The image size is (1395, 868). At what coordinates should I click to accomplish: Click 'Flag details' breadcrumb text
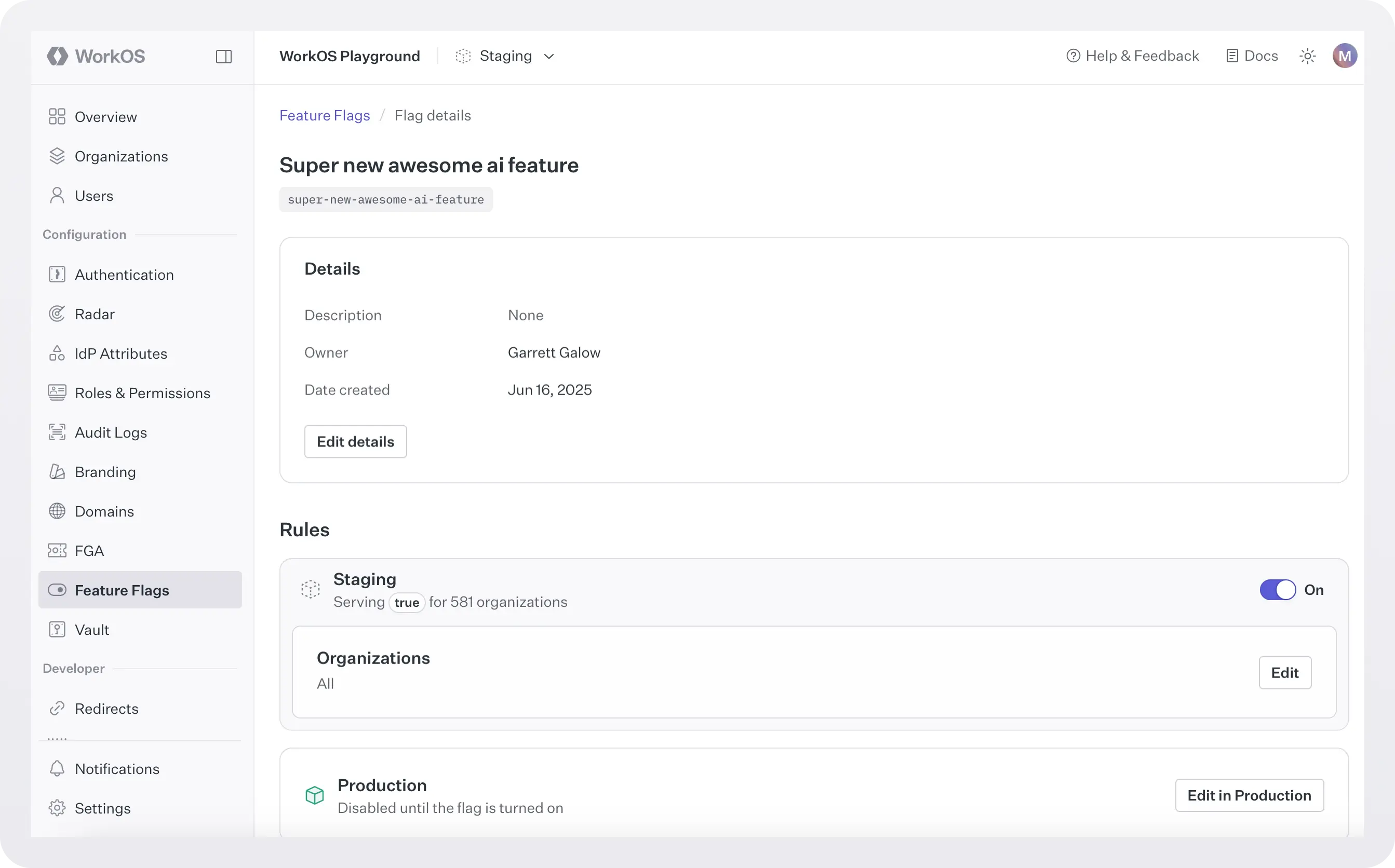(x=433, y=115)
